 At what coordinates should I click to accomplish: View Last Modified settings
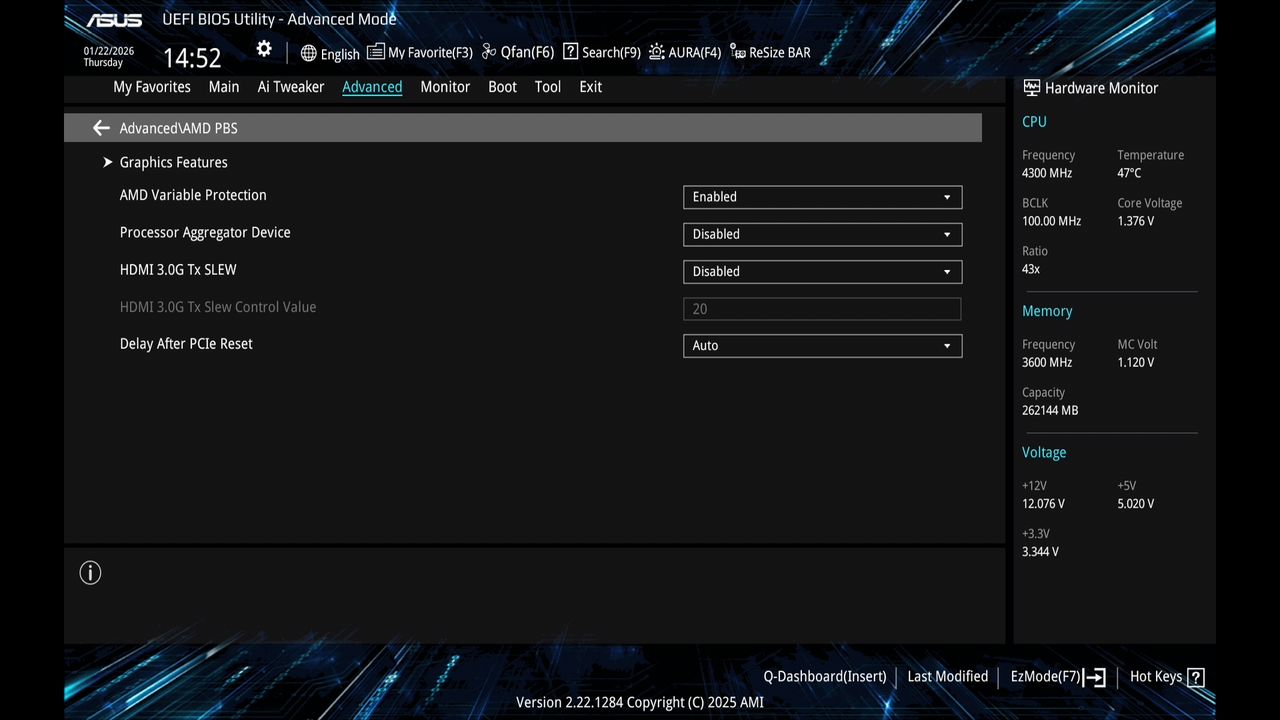[x=947, y=677]
